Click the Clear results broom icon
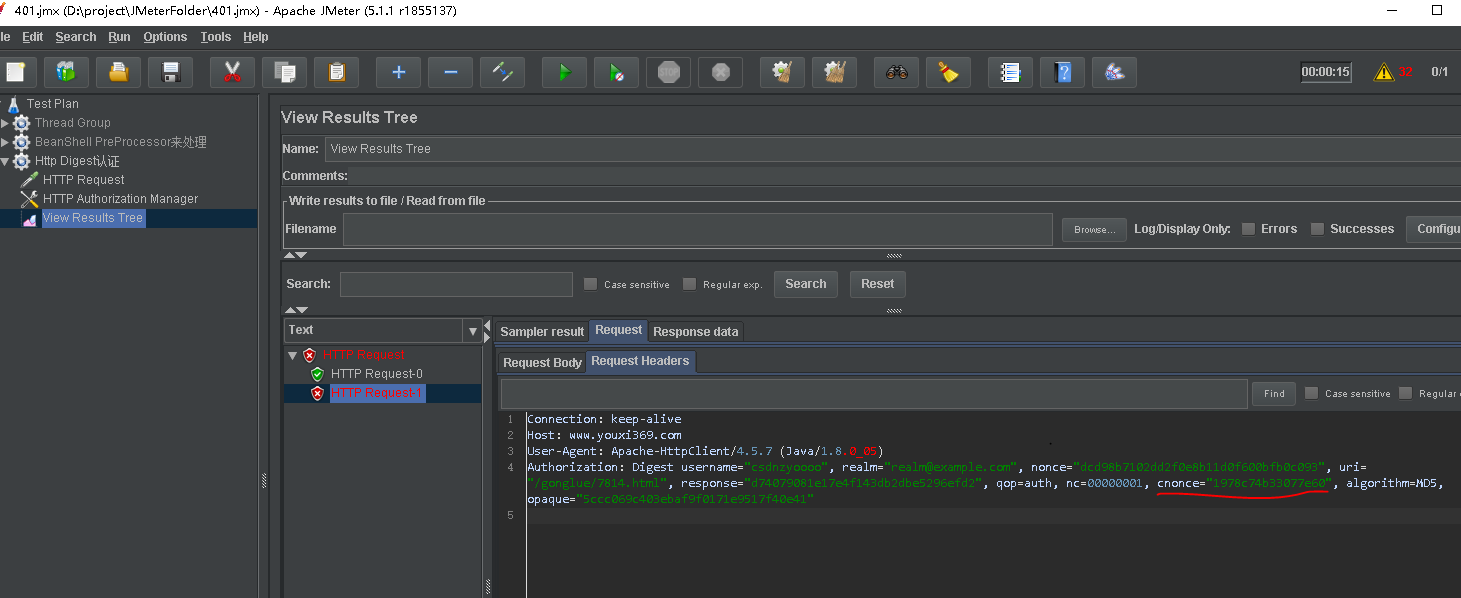The height and width of the screenshot is (598, 1461). tap(782, 72)
